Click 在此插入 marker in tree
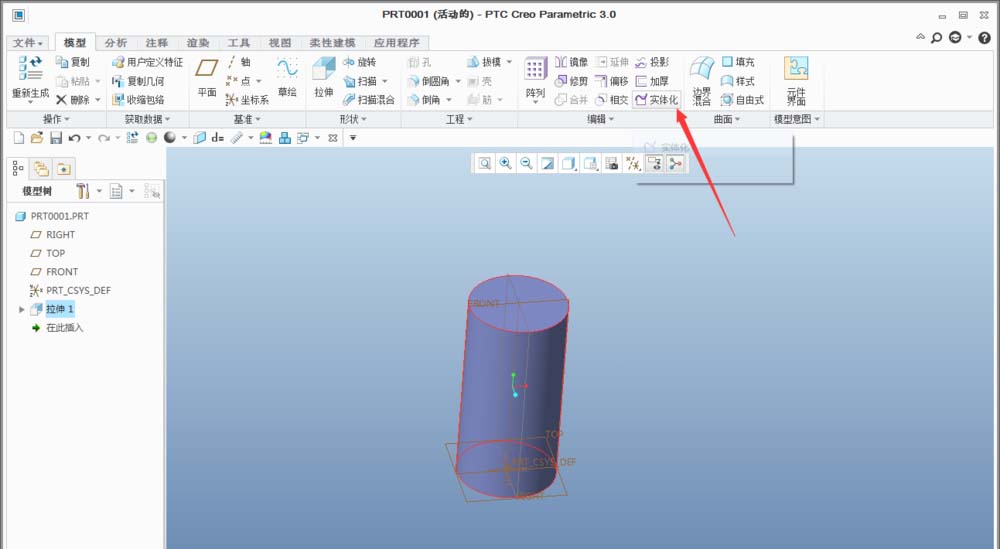Image resolution: width=1000 pixels, height=549 pixels. (57, 328)
